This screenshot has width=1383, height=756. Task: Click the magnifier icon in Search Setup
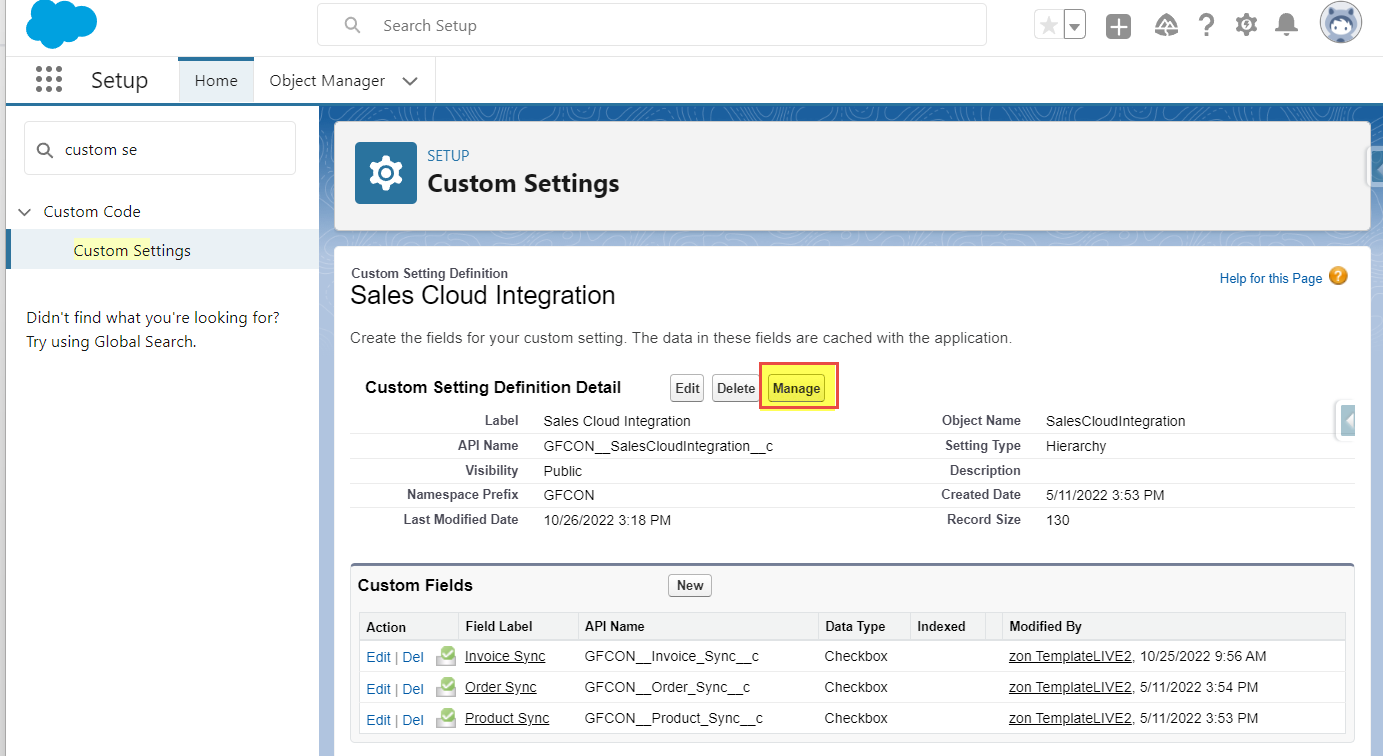[352, 25]
